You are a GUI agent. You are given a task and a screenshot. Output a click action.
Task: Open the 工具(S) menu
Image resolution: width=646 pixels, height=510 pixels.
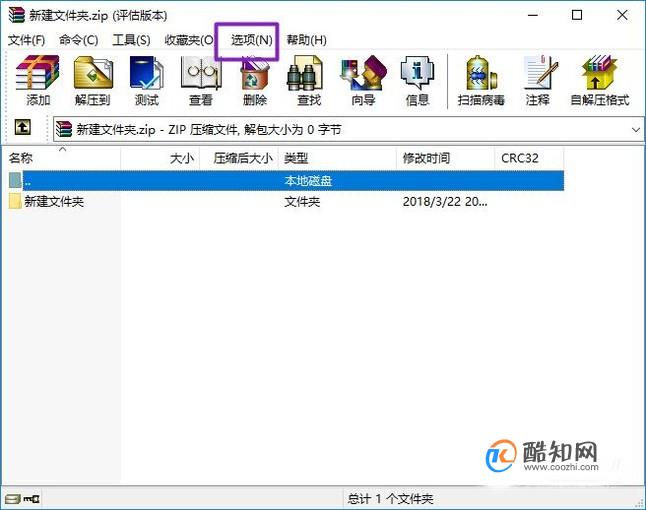tap(131, 40)
